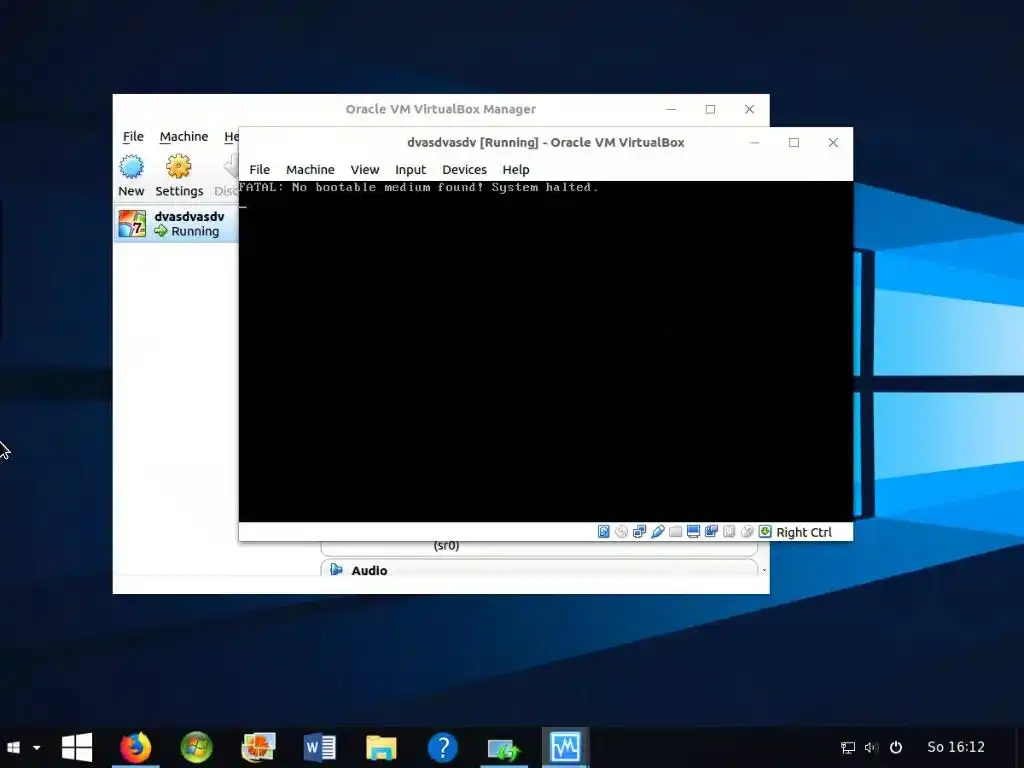Click the power button tray icon
The height and width of the screenshot is (768, 1024).
pyautogui.click(x=896, y=747)
